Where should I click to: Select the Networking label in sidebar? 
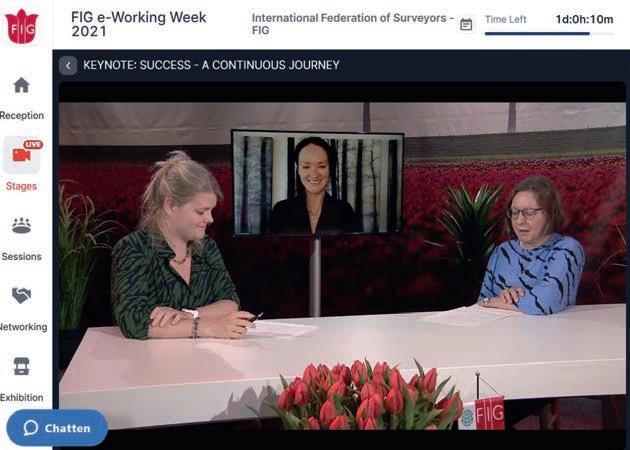[x=23, y=327]
